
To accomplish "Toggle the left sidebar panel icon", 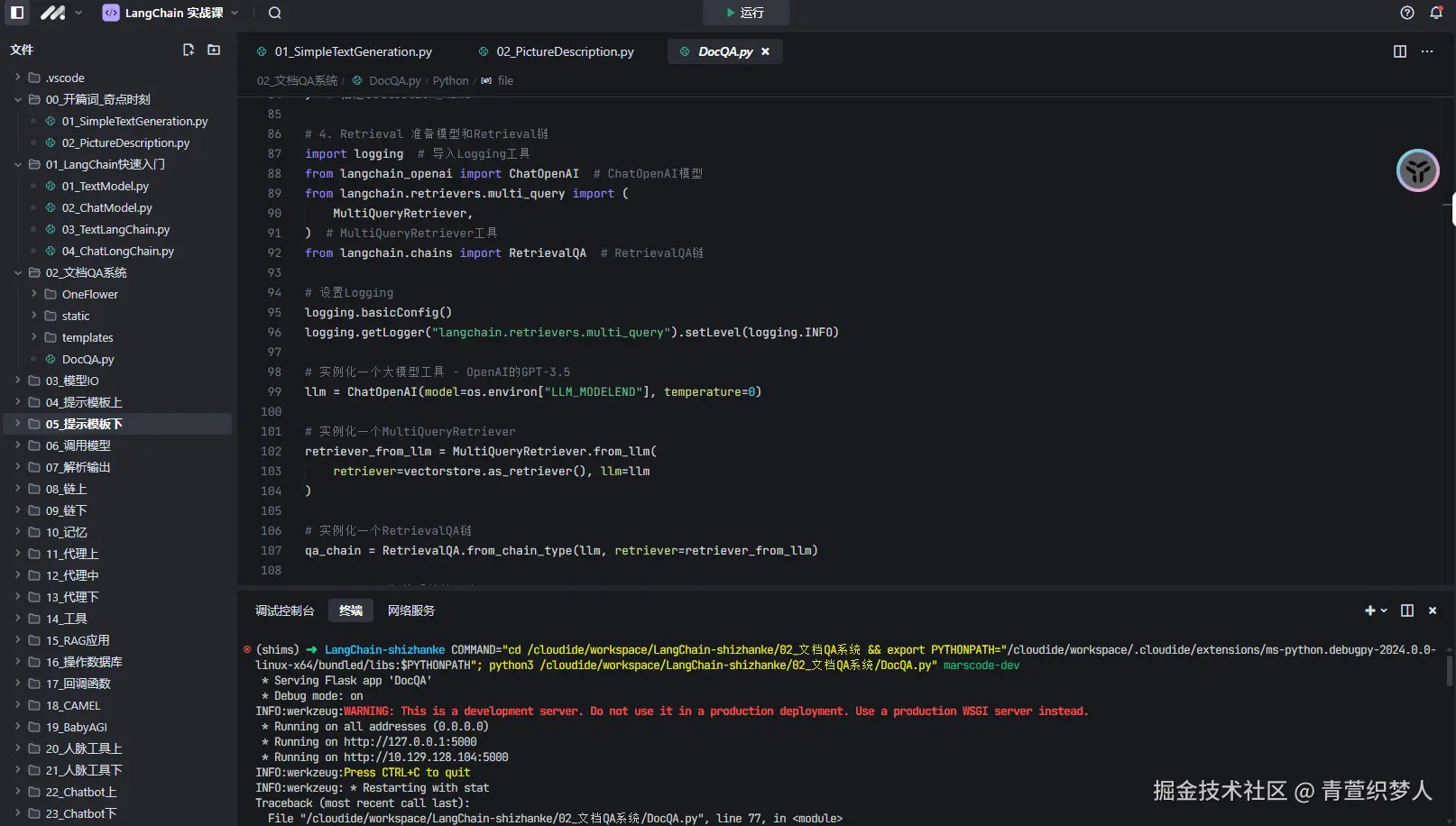I will [x=17, y=13].
